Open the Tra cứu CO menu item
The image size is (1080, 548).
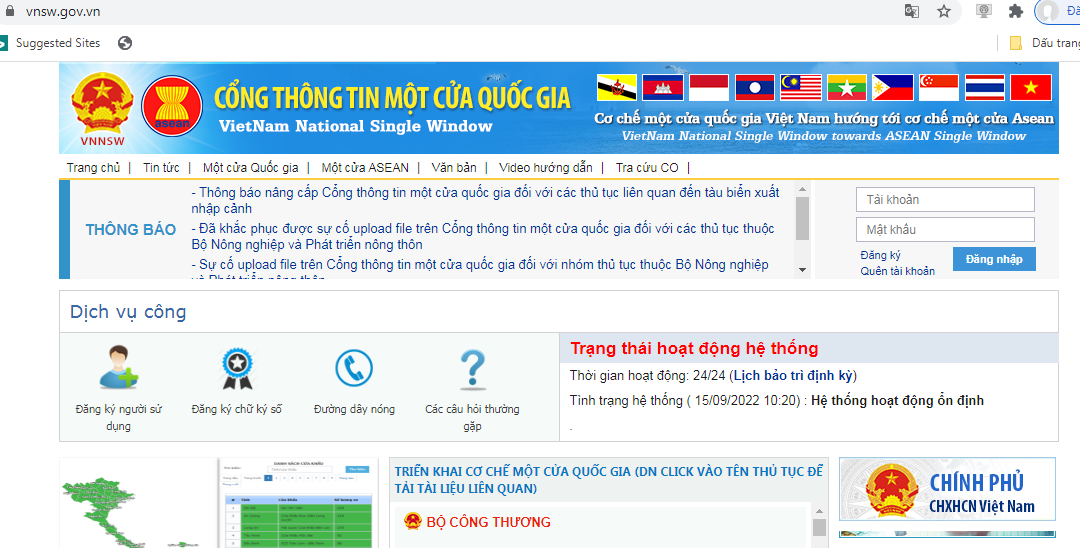tap(647, 167)
